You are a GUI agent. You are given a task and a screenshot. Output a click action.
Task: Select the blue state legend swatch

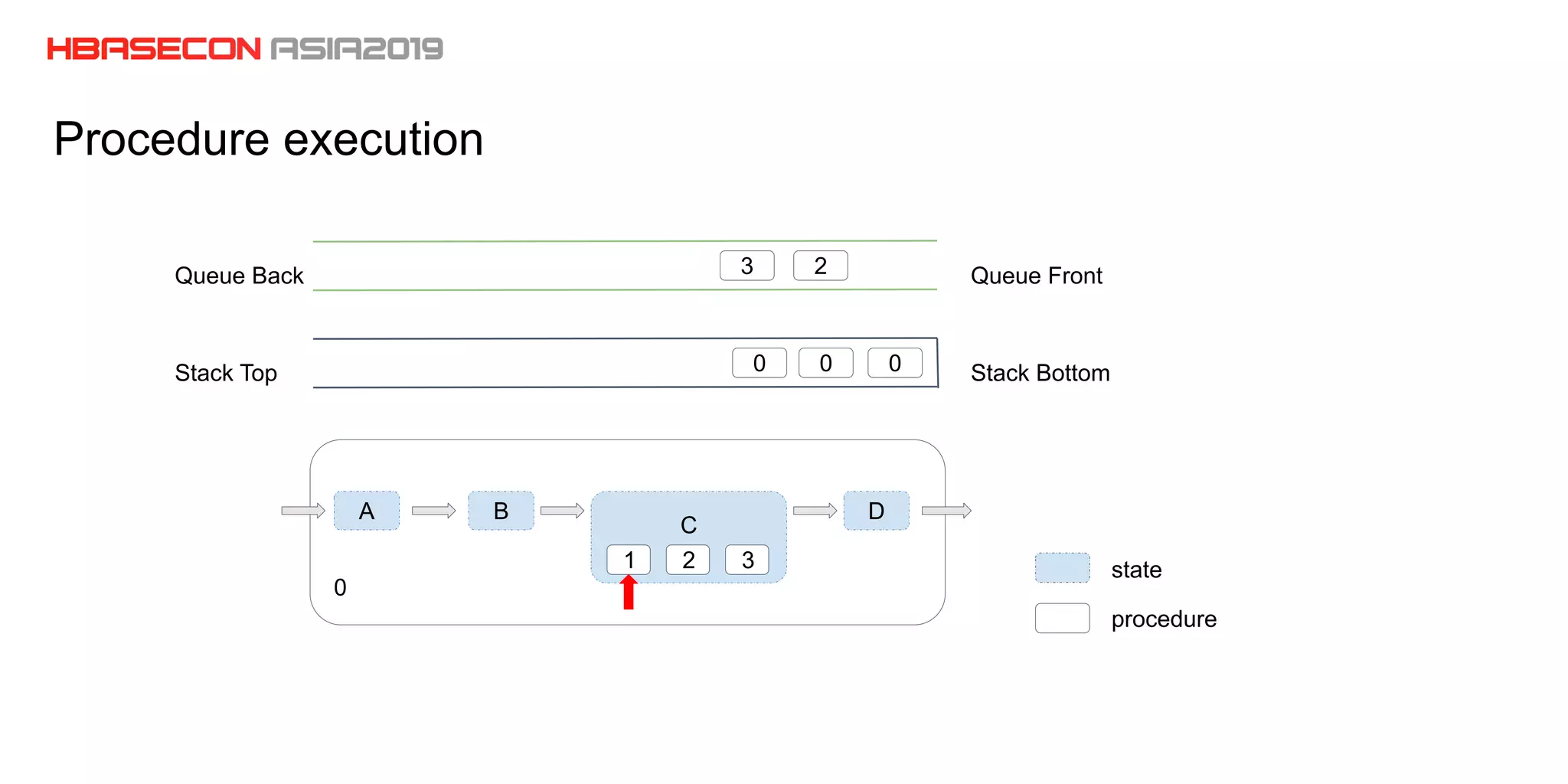(1062, 568)
